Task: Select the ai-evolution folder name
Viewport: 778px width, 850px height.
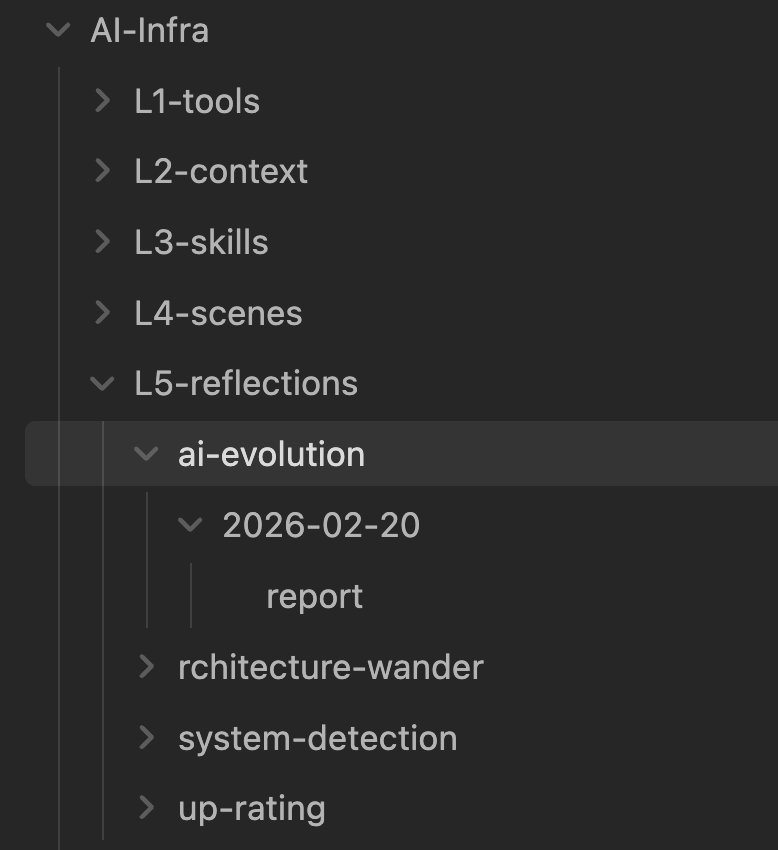Action: point(271,454)
